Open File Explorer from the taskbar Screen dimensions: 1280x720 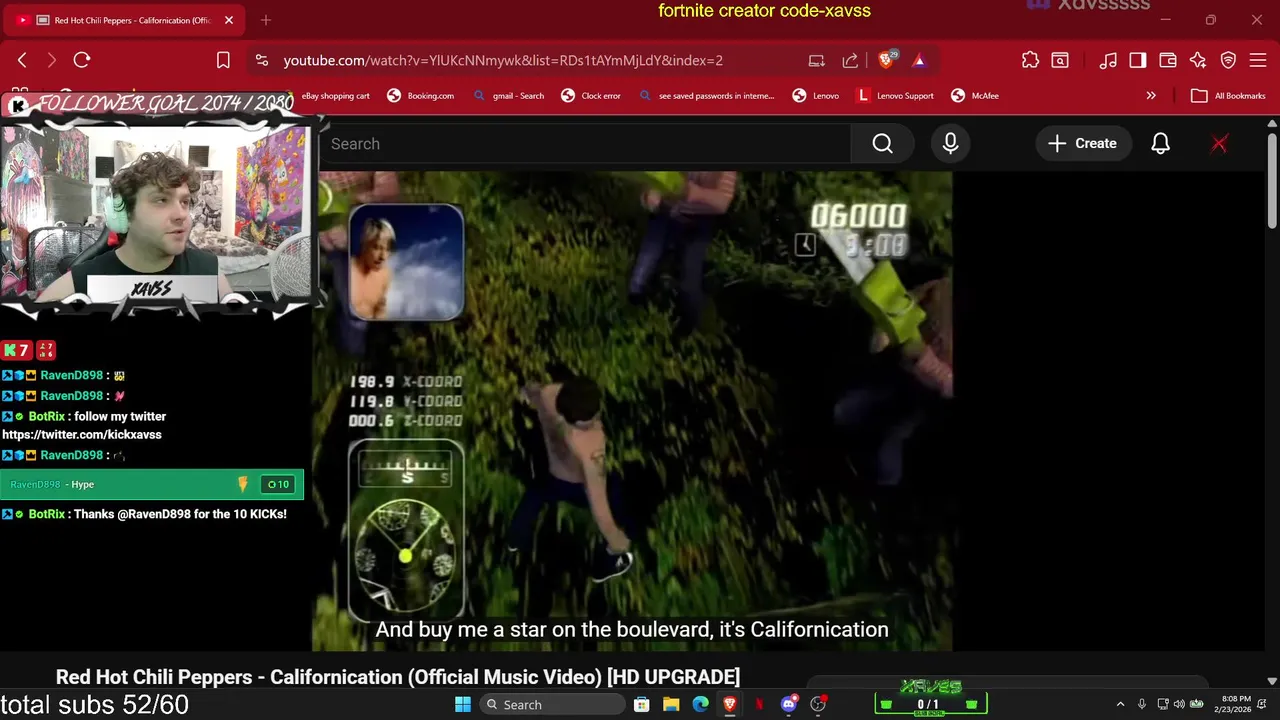[671, 705]
